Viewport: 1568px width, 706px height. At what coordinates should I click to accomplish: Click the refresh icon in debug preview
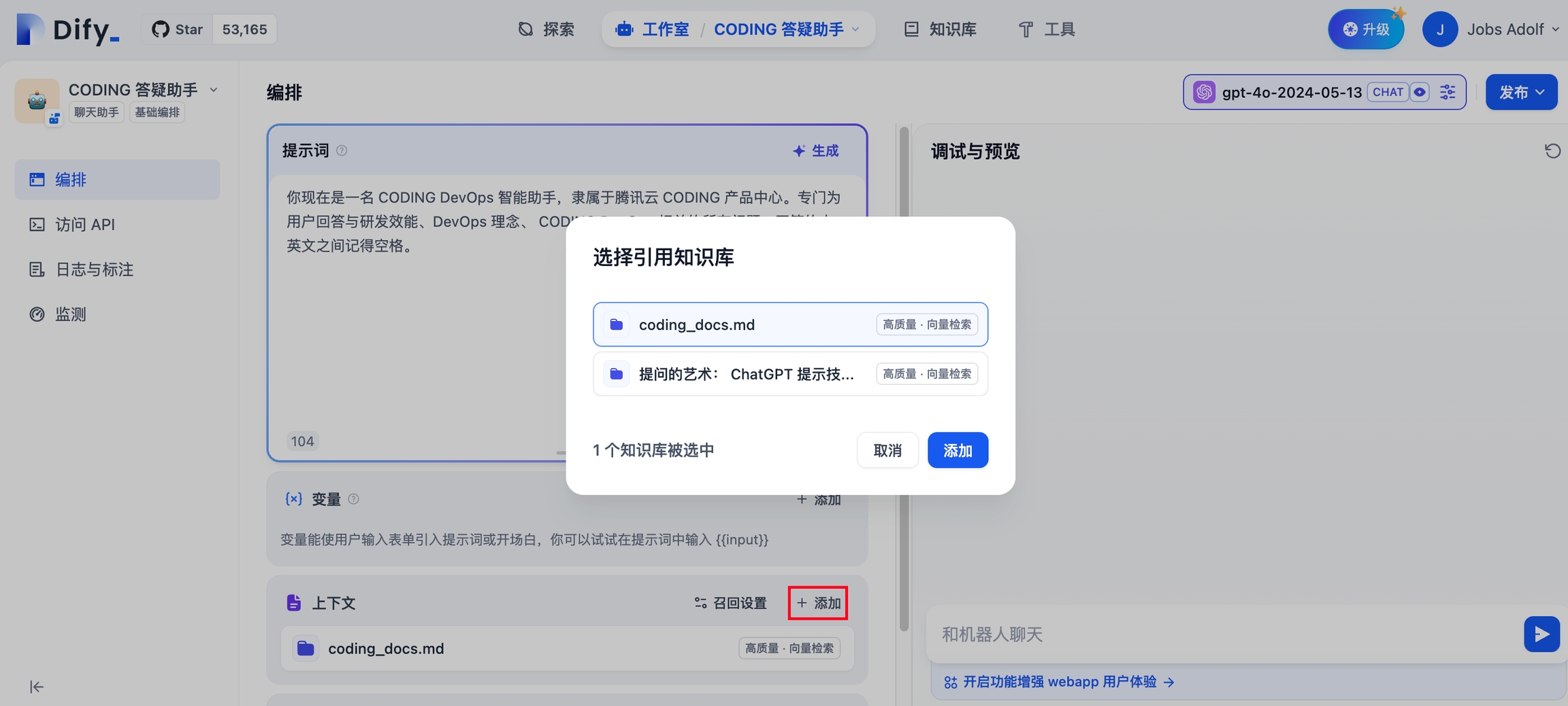pos(1552,151)
